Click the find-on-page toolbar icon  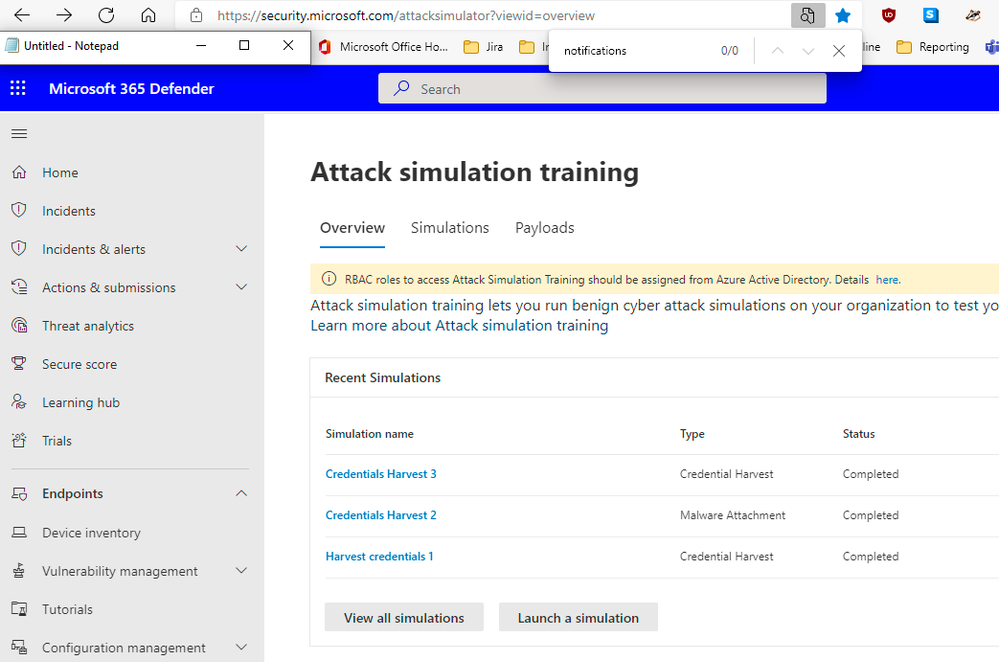point(808,15)
